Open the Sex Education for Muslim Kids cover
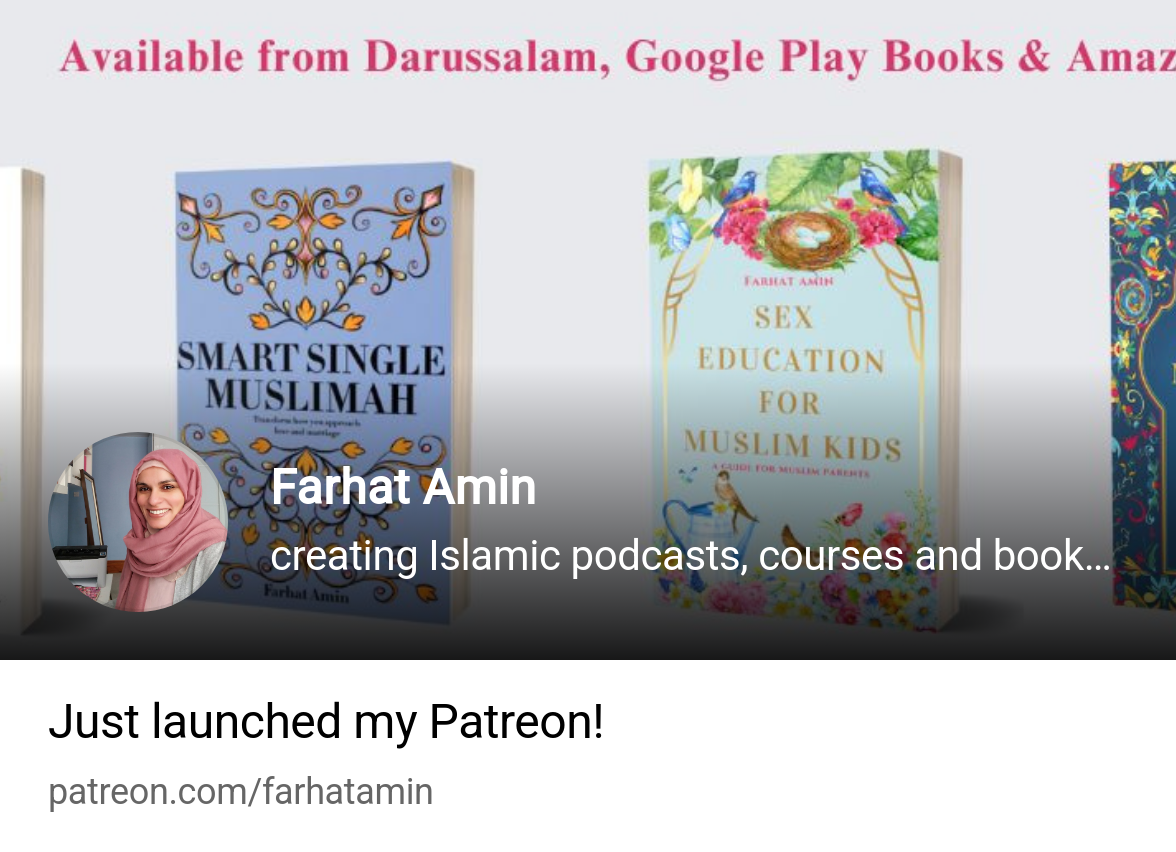The image size is (1176, 852). [804, 390]
